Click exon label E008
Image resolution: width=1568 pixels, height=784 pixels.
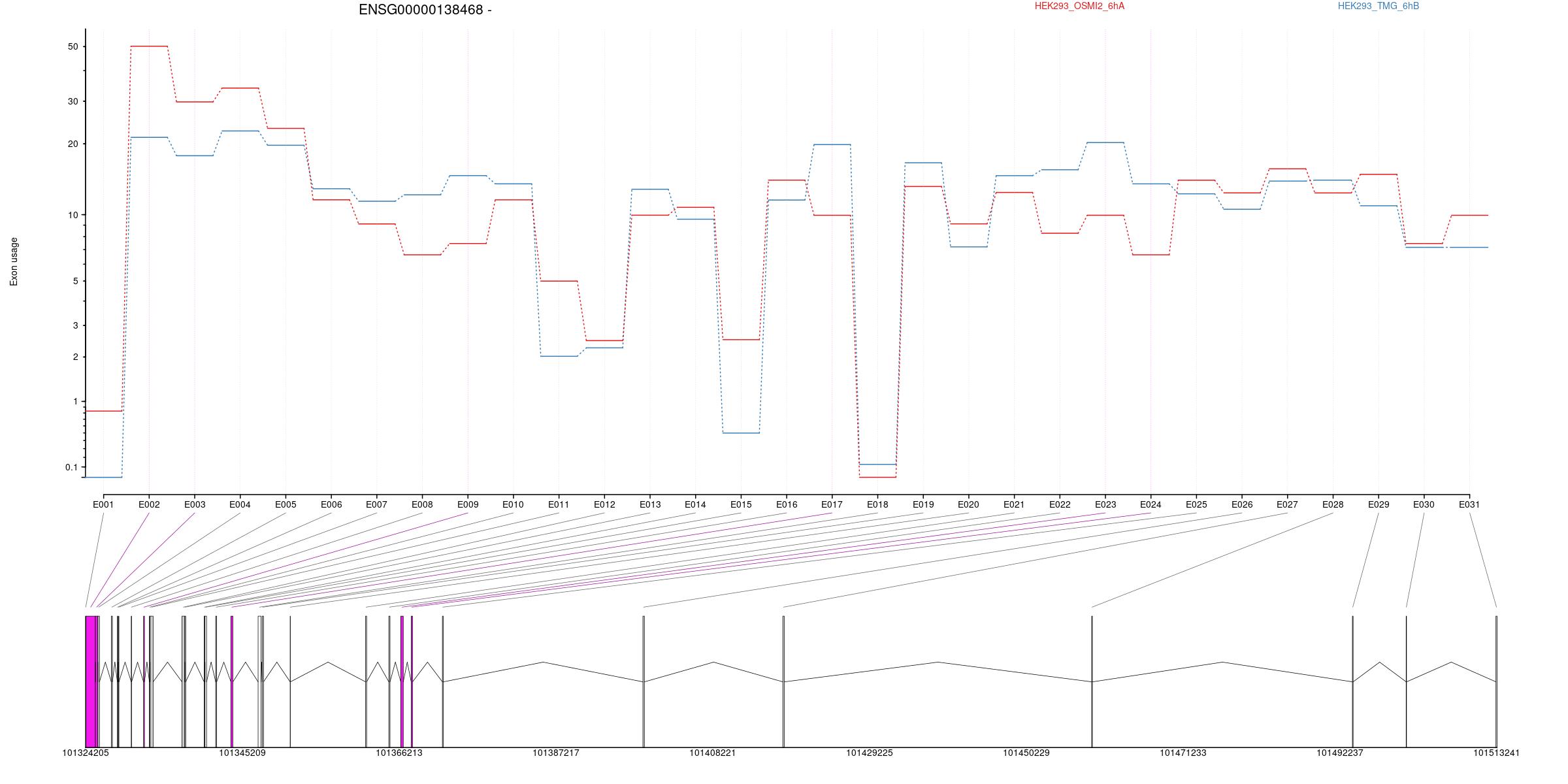[422, 504]
